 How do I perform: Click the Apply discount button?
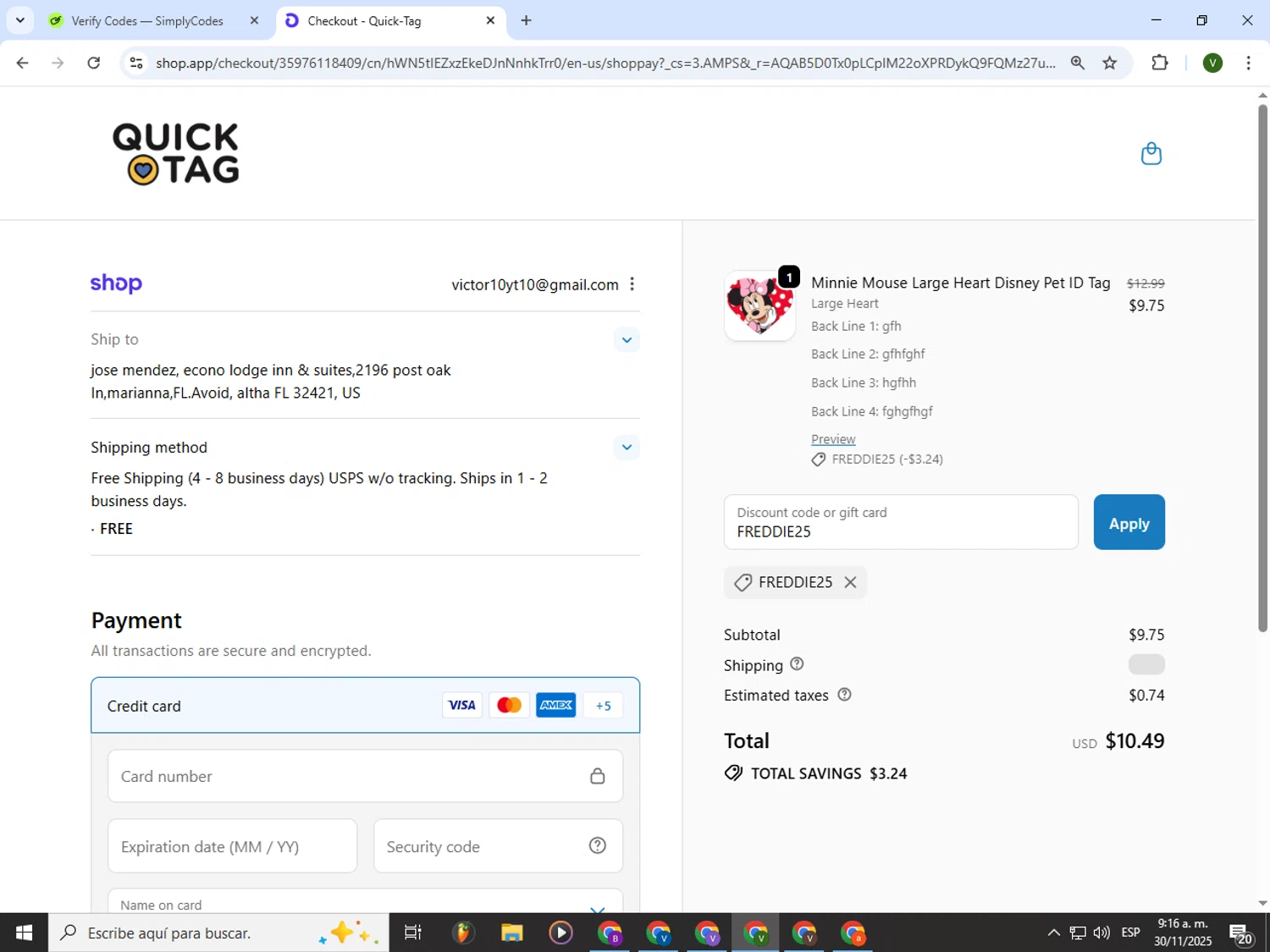(1129, 523)
